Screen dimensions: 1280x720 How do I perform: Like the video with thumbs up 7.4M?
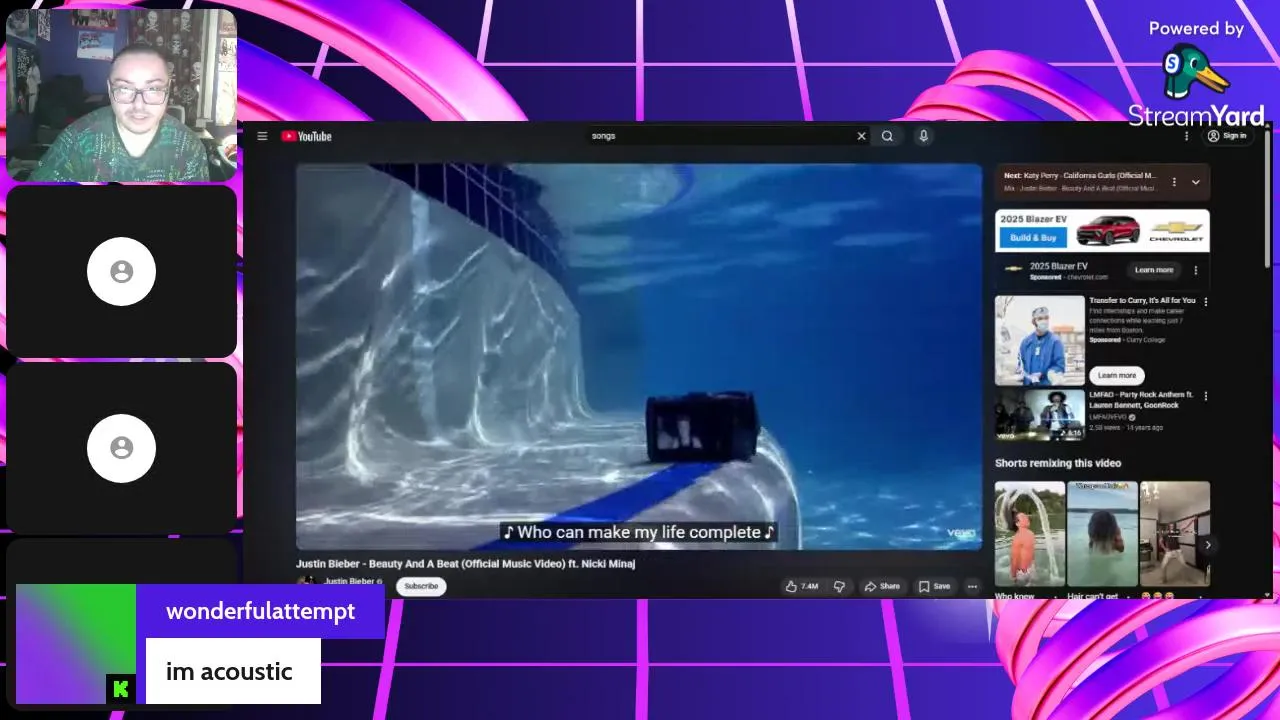point(802,586)
